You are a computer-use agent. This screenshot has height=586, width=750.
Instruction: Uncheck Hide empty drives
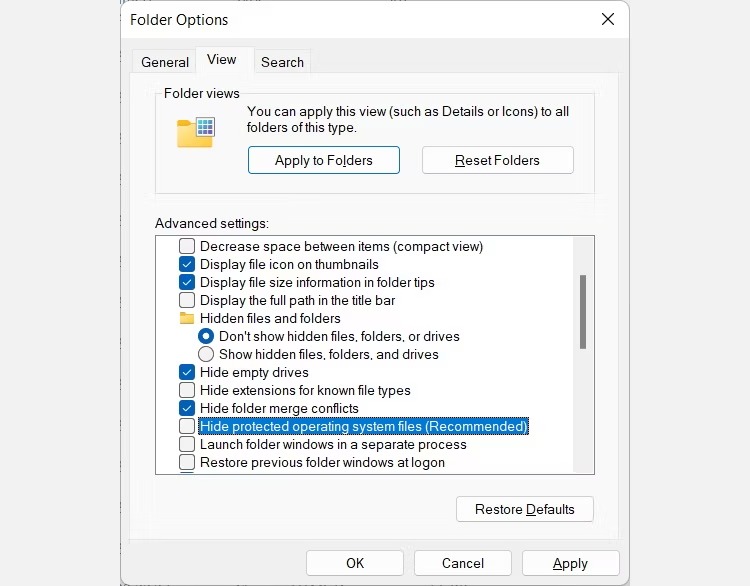click(187, 372)
